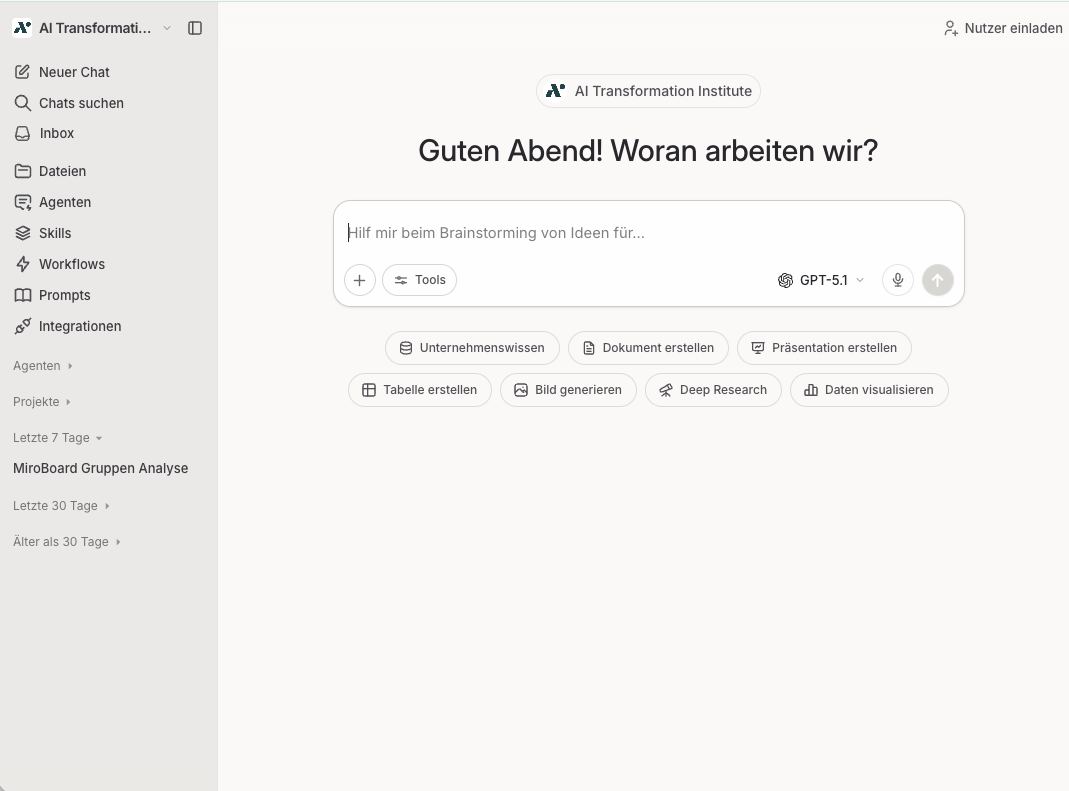Click the Dateien folder icon

22,171
